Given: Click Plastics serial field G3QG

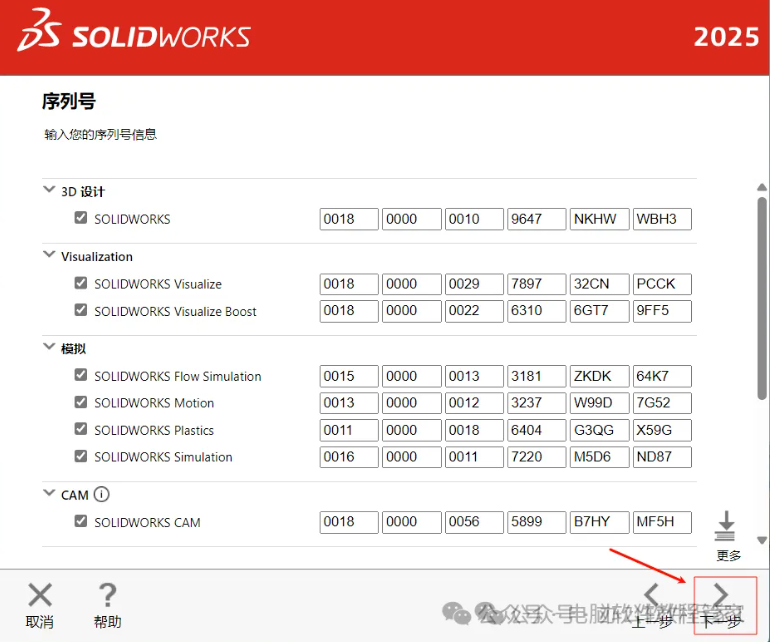Looking at the screenshot, I should [x=599, y=430].
